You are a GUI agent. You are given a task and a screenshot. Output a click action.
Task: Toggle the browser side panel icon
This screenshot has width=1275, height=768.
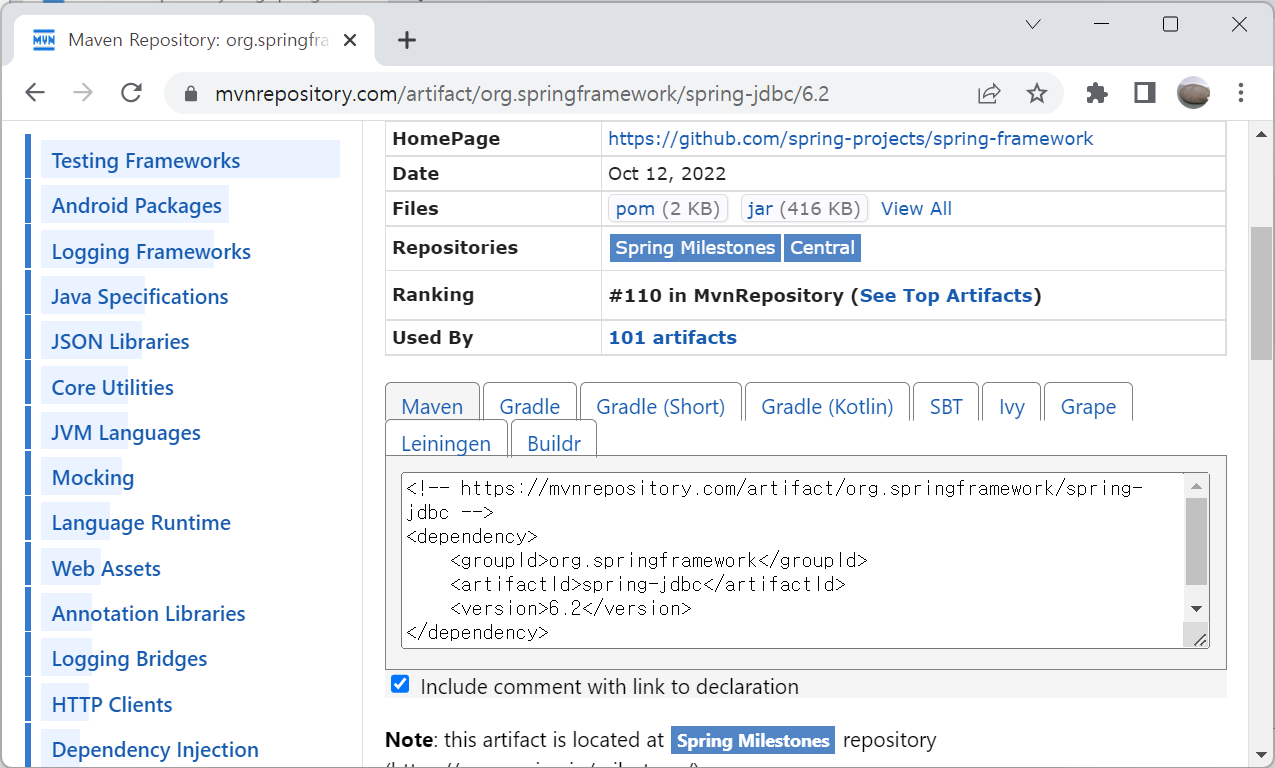[1145, 93]
